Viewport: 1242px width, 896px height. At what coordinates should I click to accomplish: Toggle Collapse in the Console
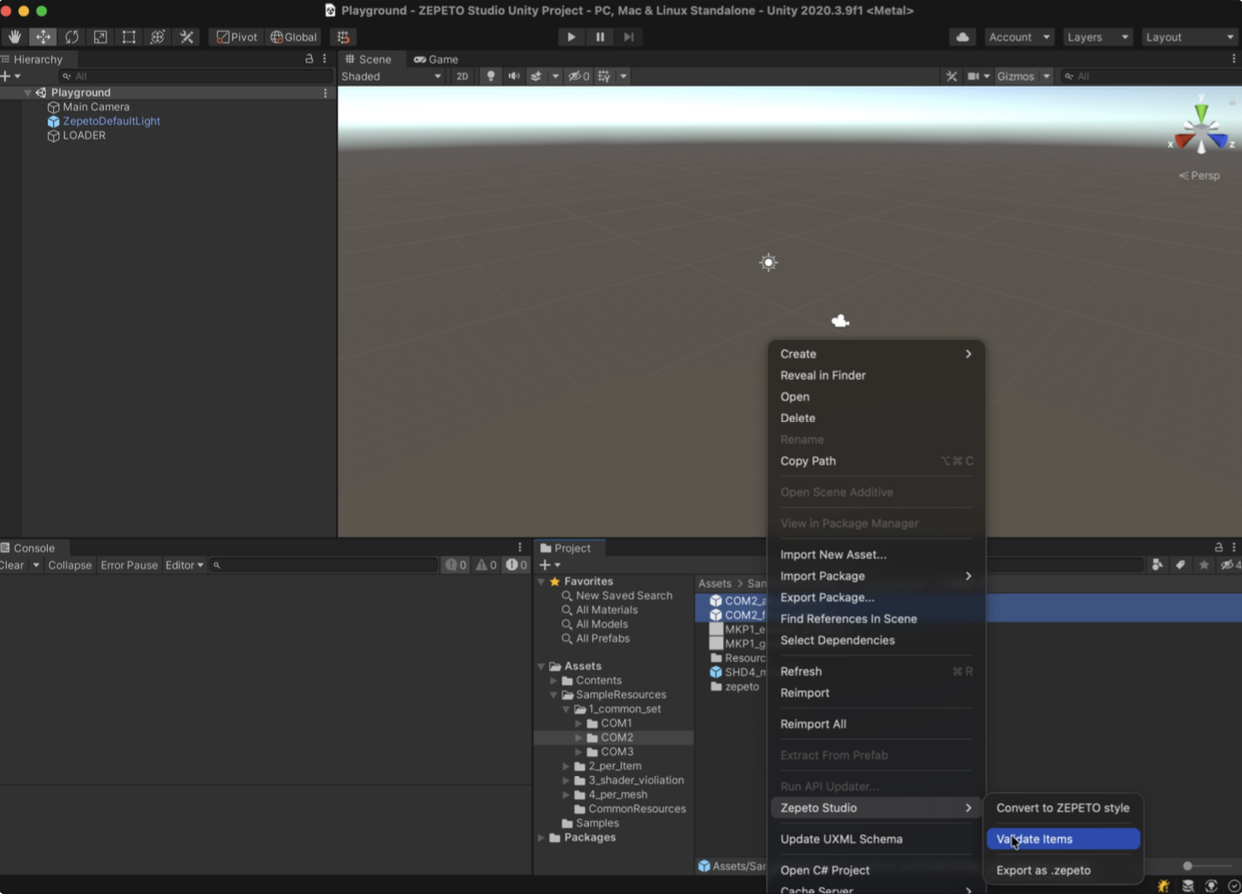pyautogui.click(x=70, y=565)
